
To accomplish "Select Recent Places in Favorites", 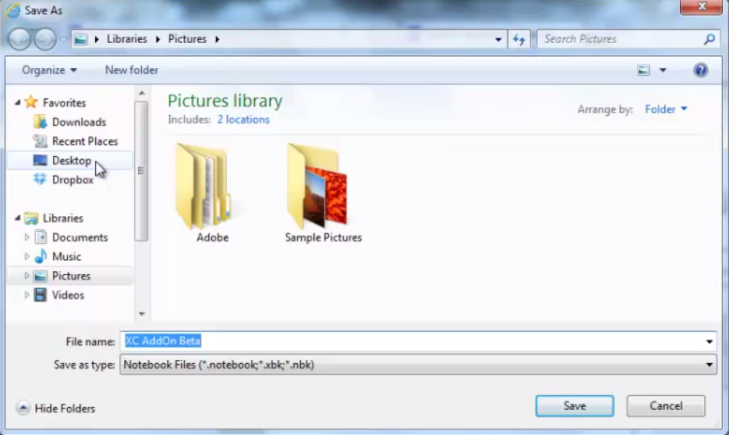I will click(x=84, y=141).
